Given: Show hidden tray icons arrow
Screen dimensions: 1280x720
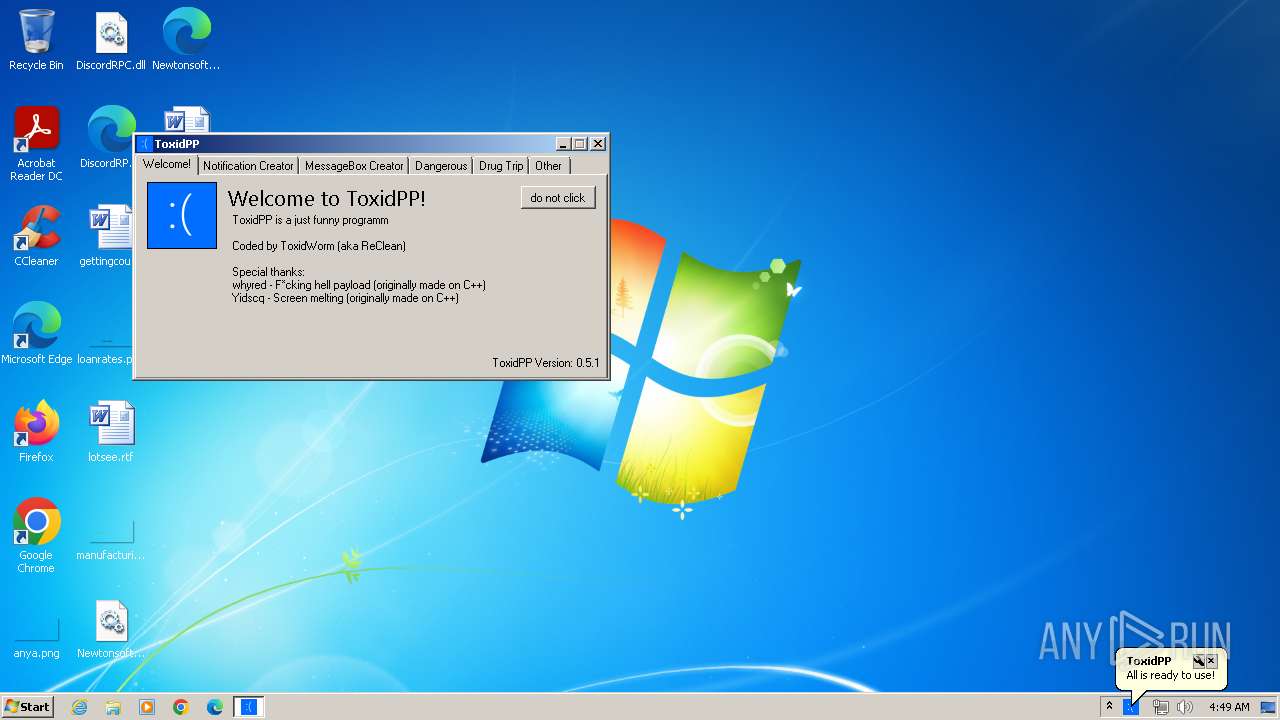Looking at the screenshot, I should pyautogui.click(x=1108, y=707).
